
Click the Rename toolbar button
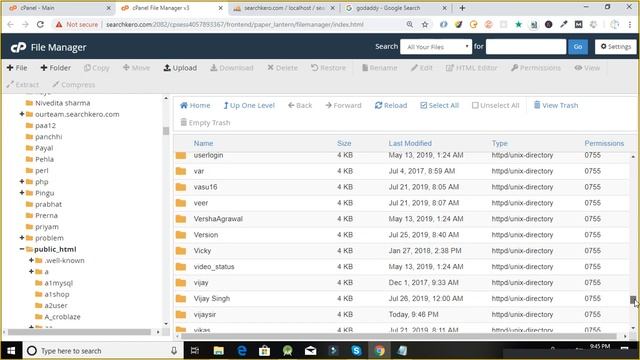[x=379, y=68]
